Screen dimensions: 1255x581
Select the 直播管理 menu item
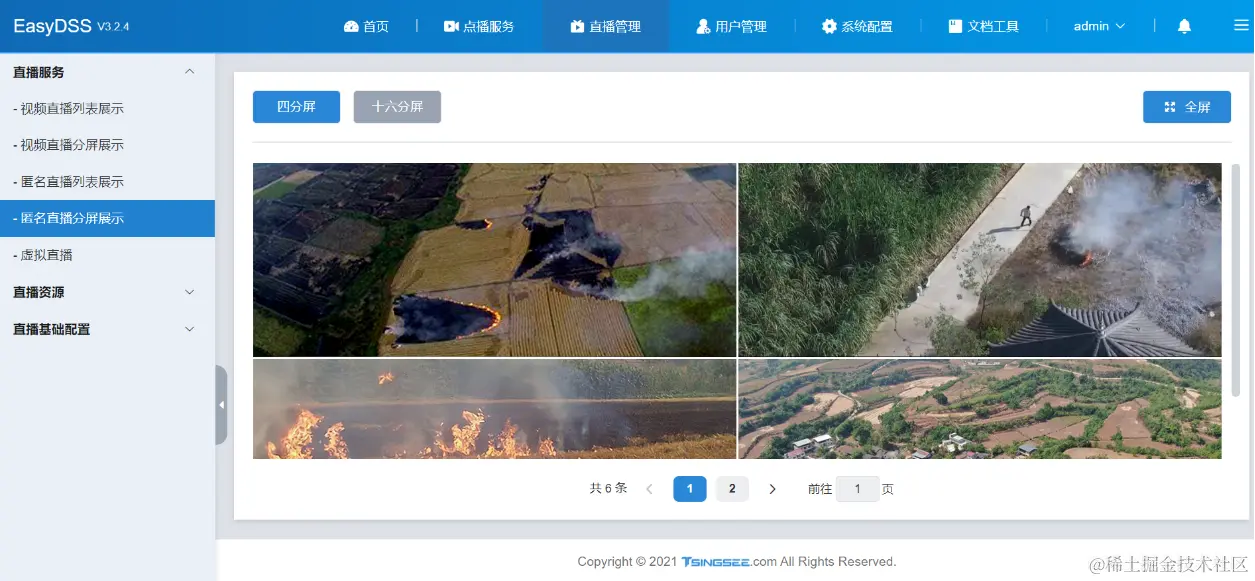(606, 26)
